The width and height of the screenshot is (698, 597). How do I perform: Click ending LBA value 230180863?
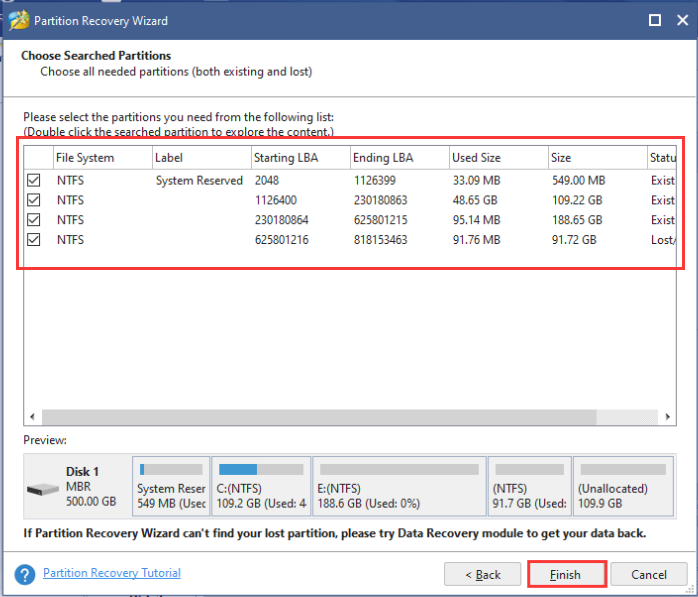pyautogui.click(x=380, y=200)
